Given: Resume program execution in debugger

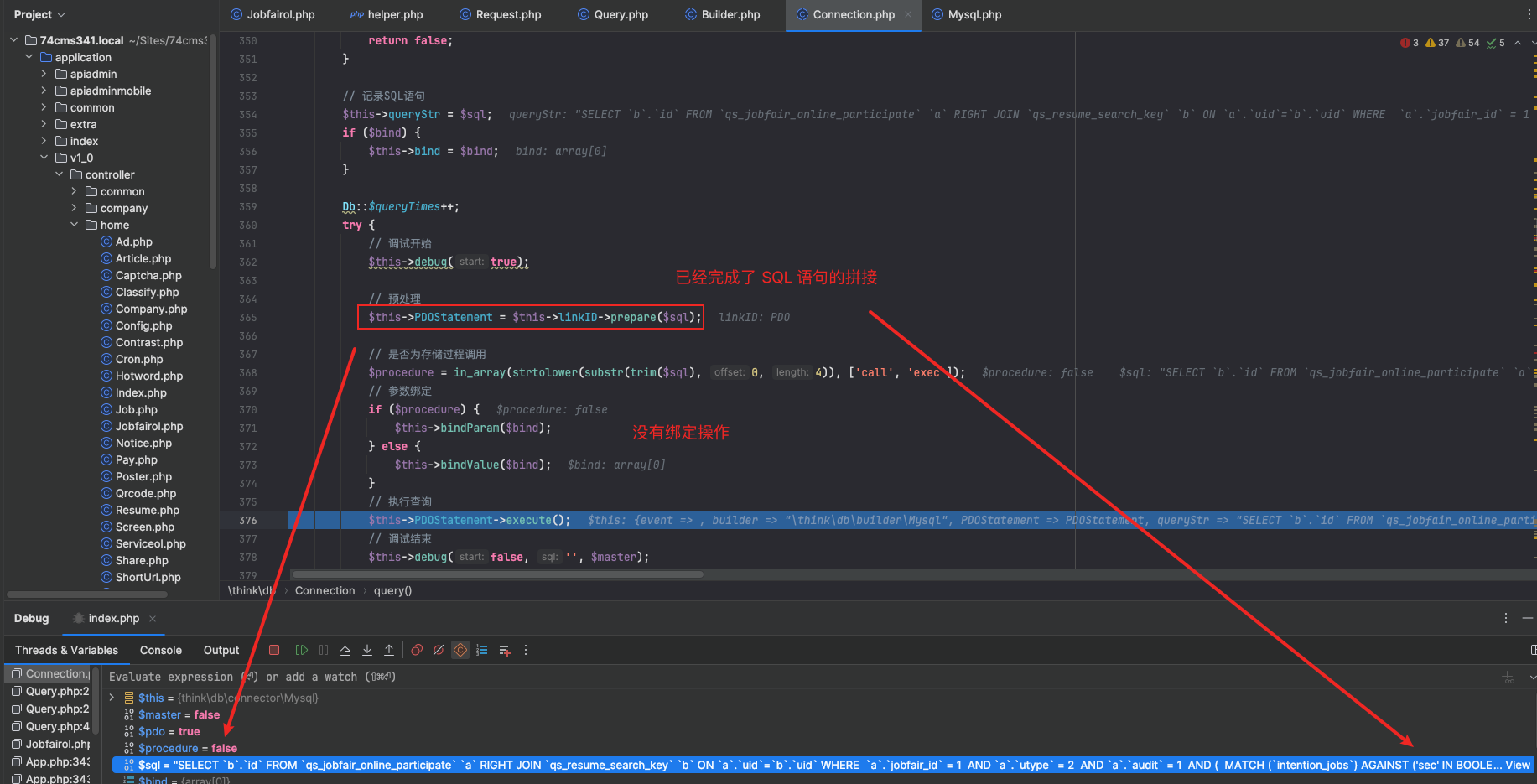Looking at the screenshot, I should [x=302, y=650].
